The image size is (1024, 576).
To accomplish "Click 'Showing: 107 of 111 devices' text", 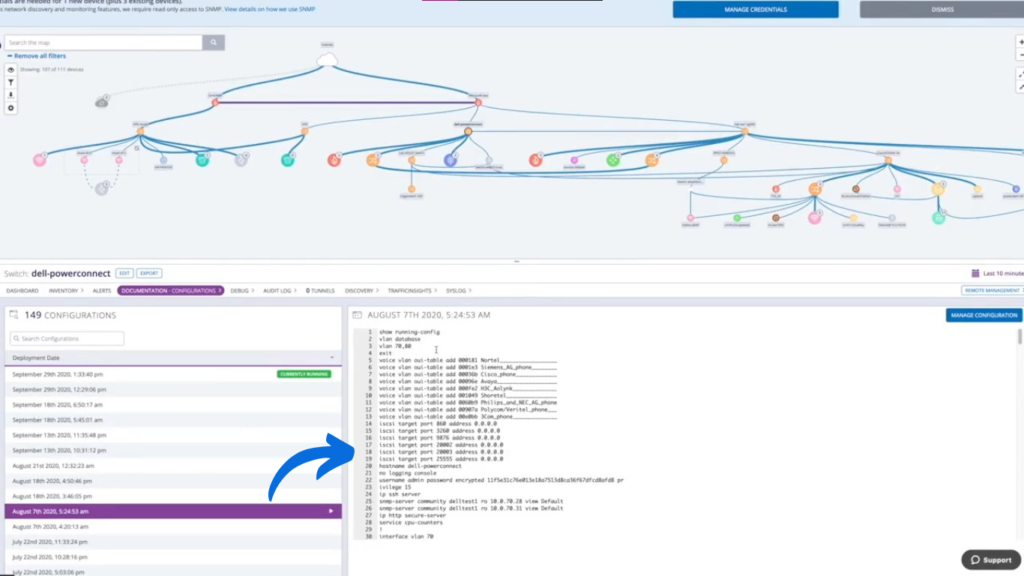I will pyautogui.click(x=52, y=69).
